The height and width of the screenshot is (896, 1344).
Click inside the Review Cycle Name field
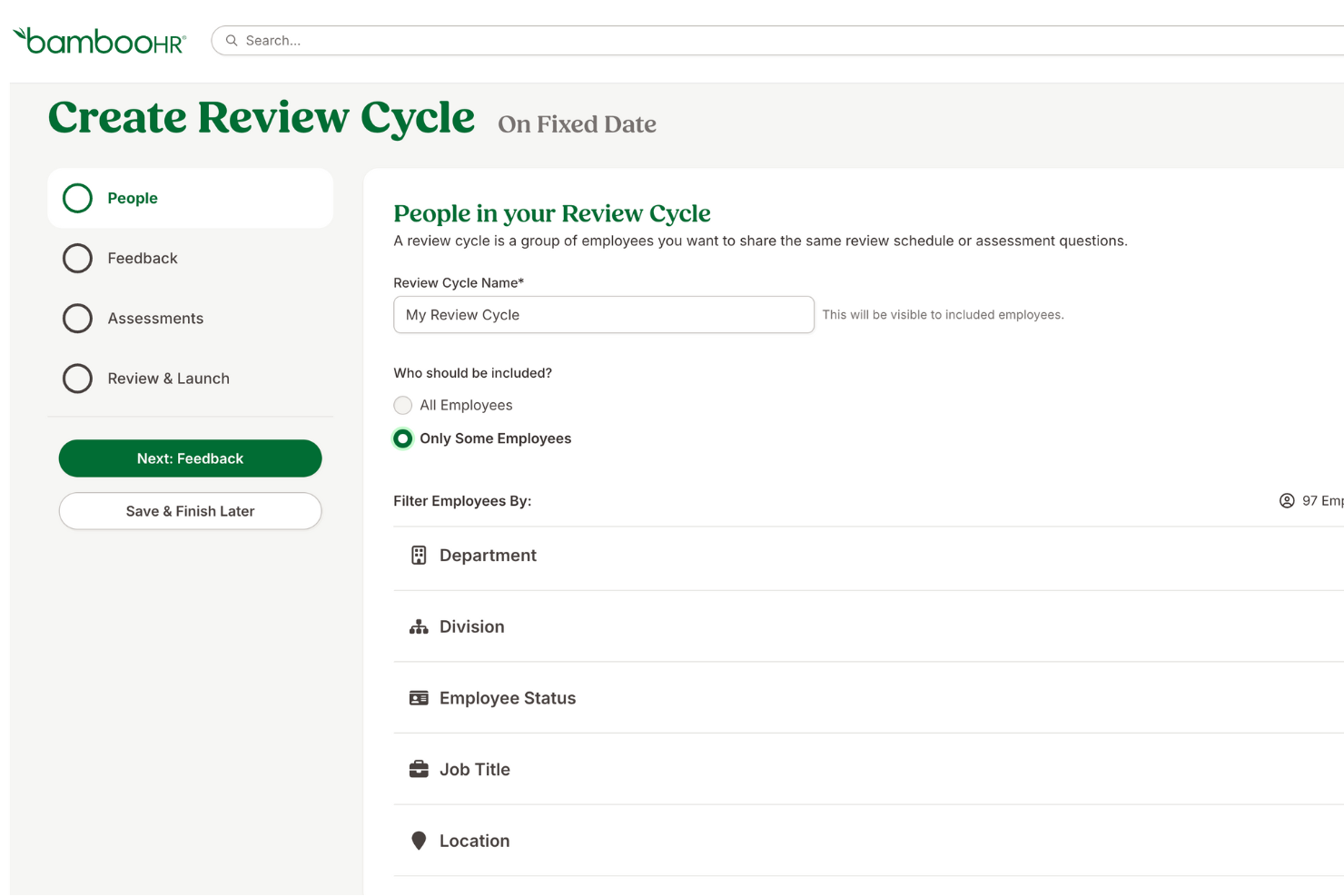coord(603,314)
